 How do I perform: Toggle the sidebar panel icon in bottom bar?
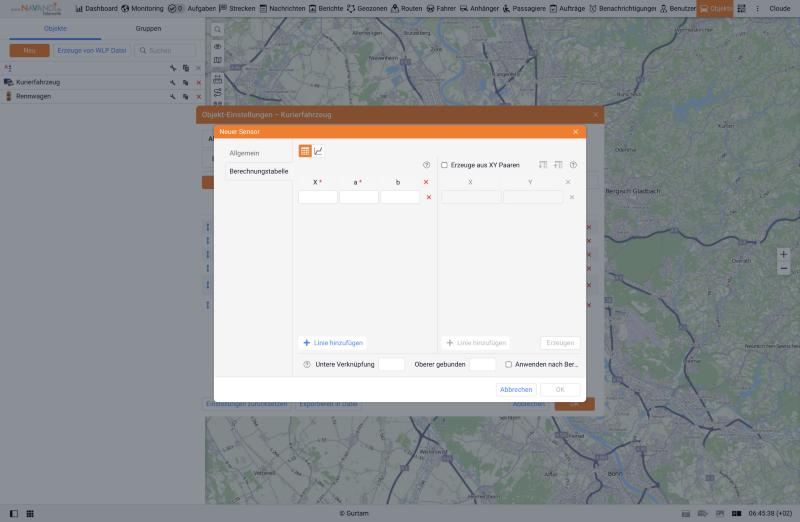14,513
